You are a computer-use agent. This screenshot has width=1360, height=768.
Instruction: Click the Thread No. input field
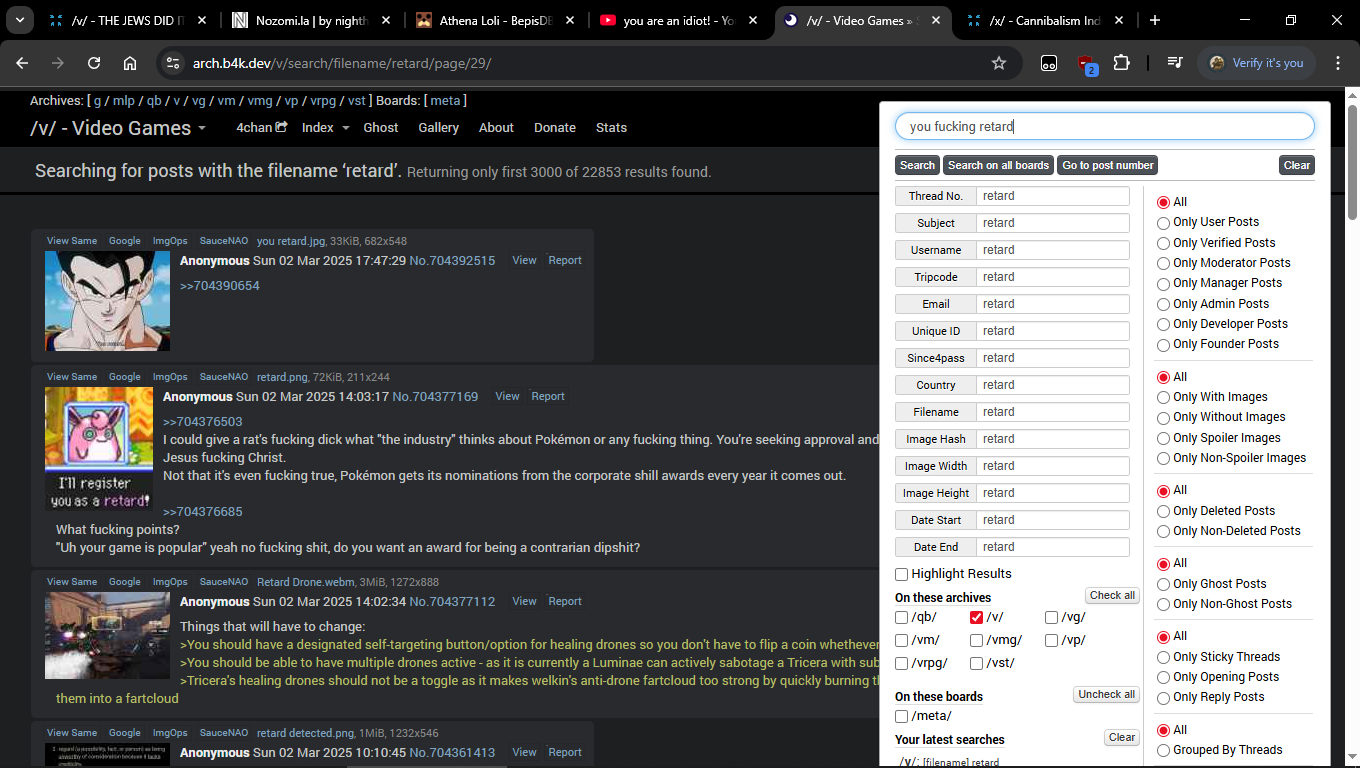pos(1053,196)
